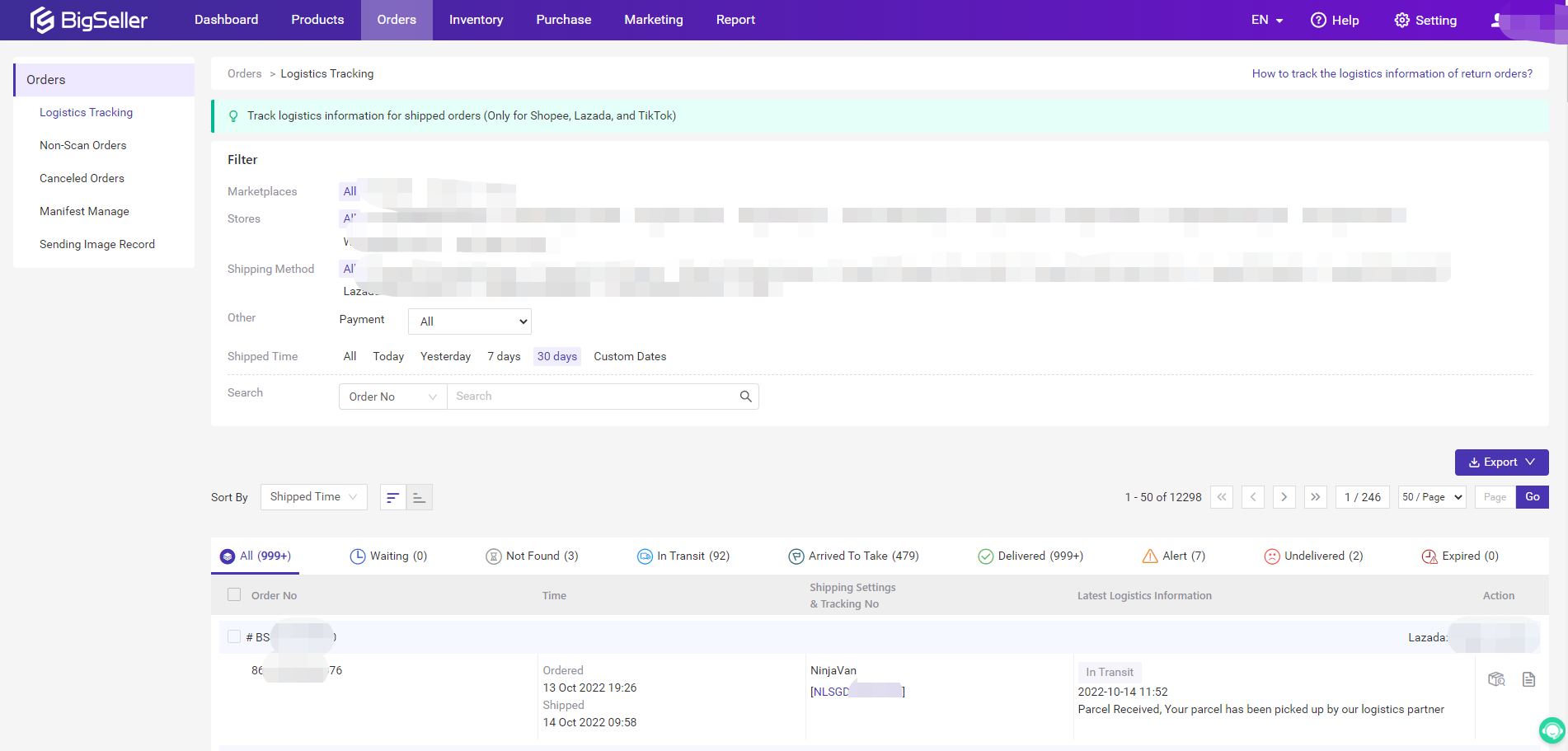This screenshot has height=751, width=1568.
Task: Click into the order search field
Action: 594,397
